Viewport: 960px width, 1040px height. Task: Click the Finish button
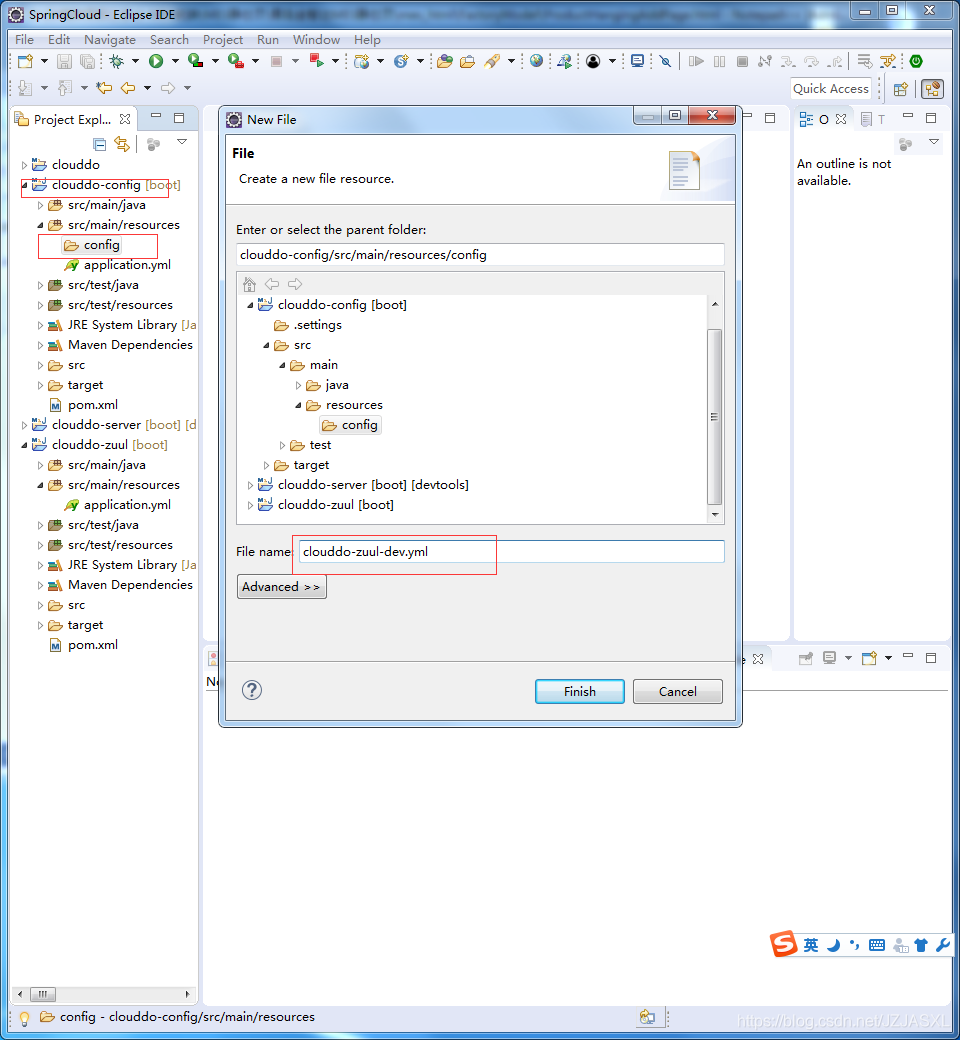click(579, 691)
